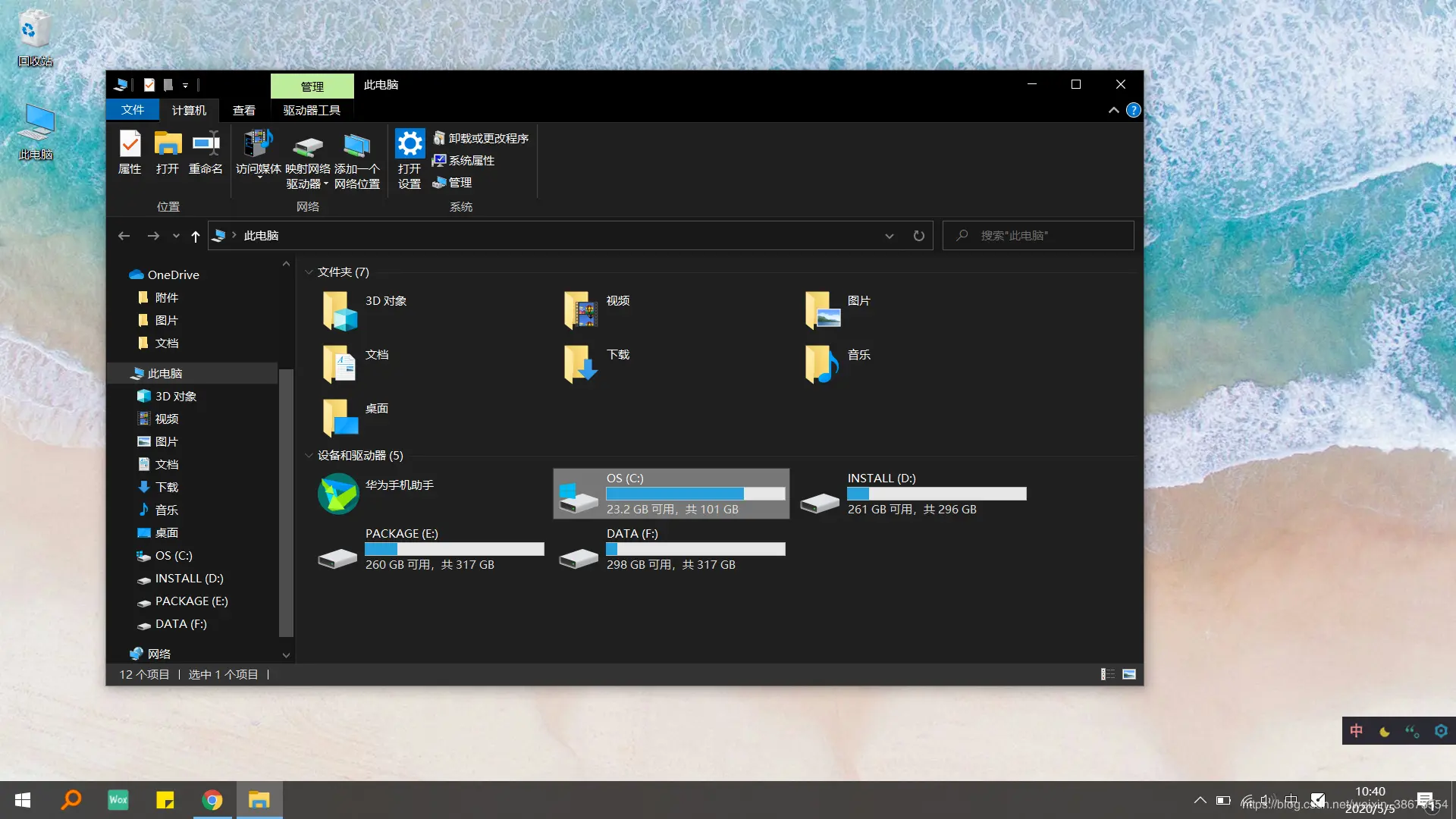Click Access media (访问媒体) ribbon icon
The width and height of the screenshot is (1456, 819).
pyautogui.click(x=258, y=144)
